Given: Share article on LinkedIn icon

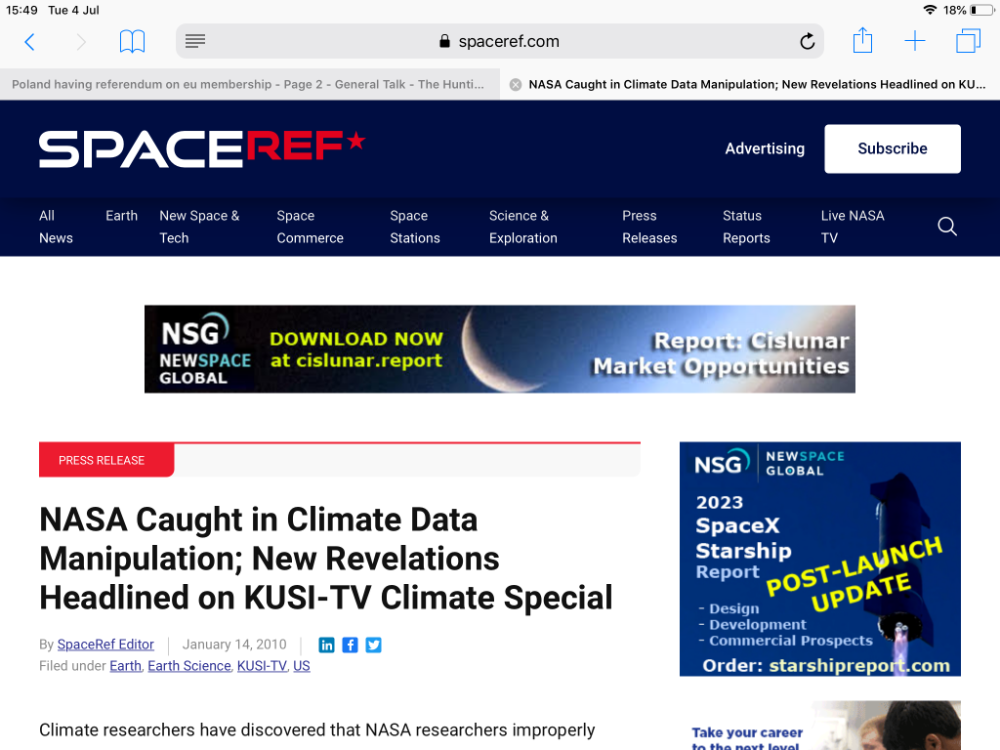Looking at the screenshot, I should tap(327, 645).
